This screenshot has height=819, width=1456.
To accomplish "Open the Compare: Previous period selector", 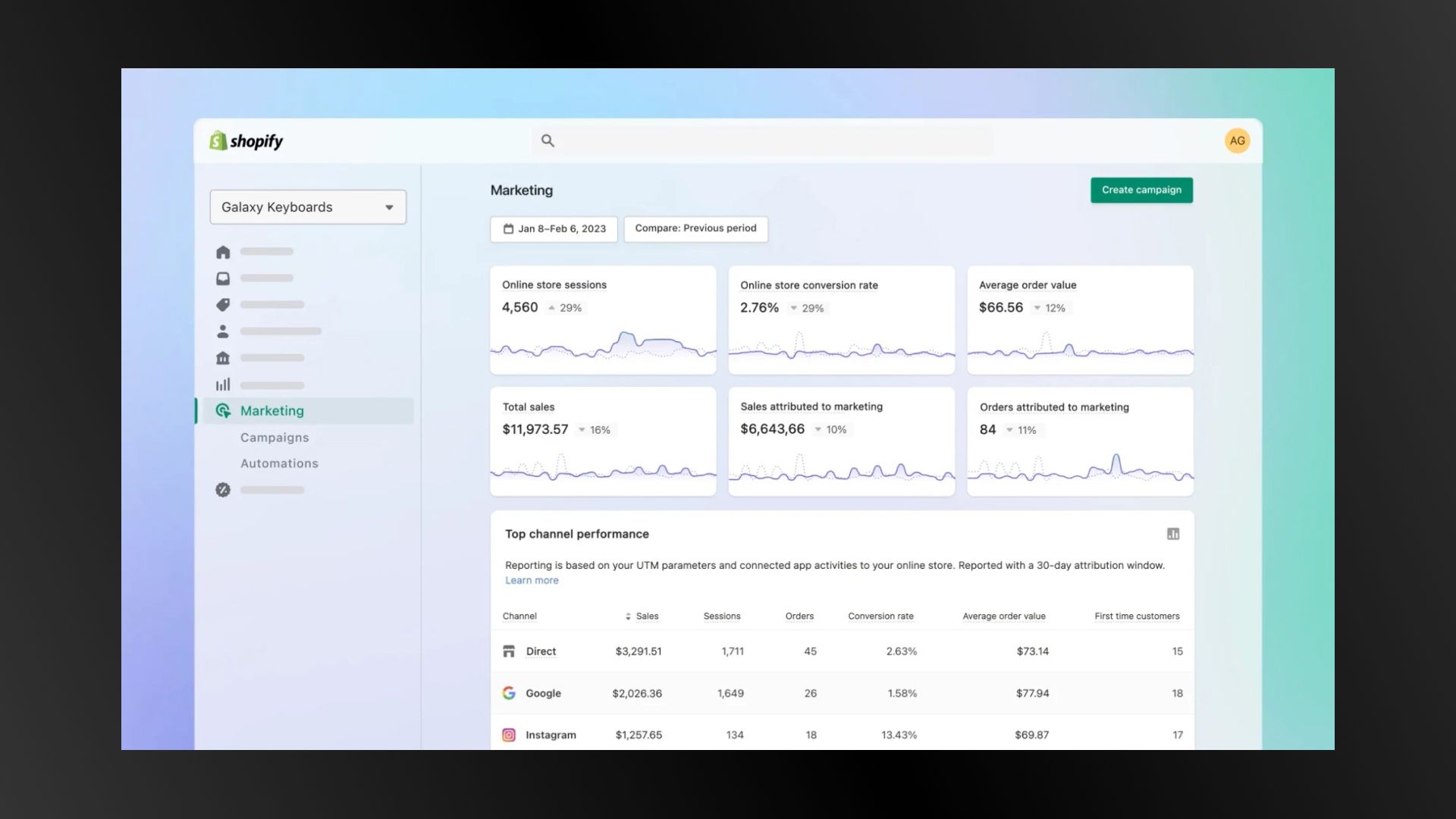I will [x=695, y=228].
